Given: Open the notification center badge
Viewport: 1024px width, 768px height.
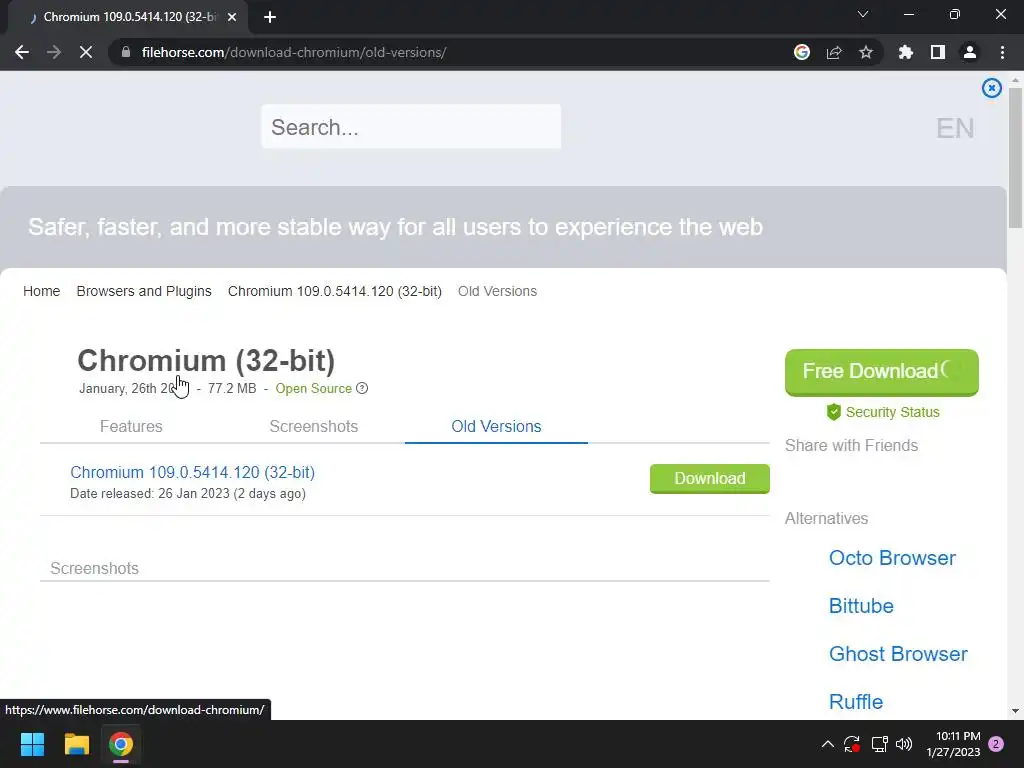Looking at the screenshot, I should pyautogui.click(x=996, y=744).
